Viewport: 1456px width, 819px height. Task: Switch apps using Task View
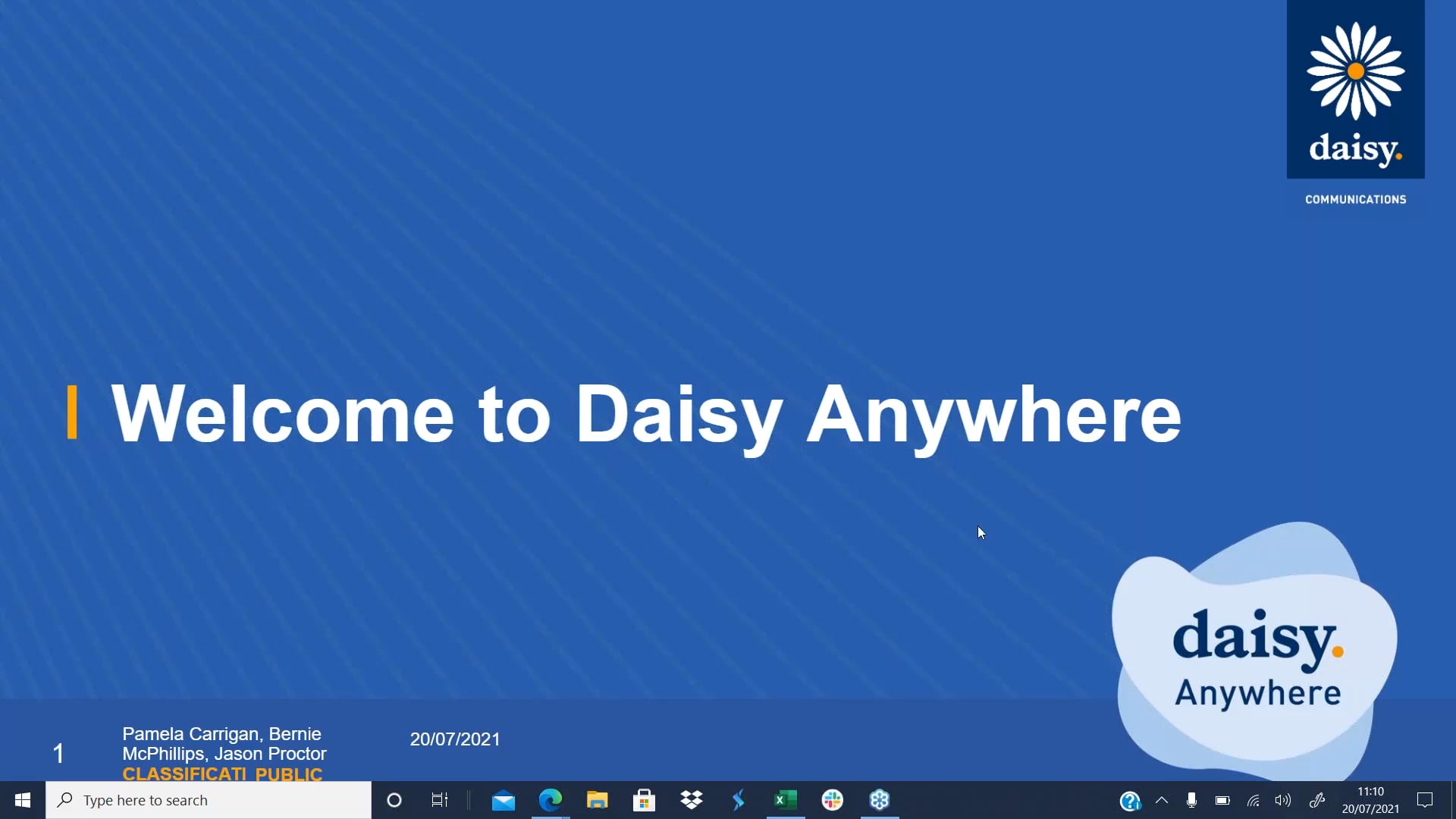tap(439, 800)
